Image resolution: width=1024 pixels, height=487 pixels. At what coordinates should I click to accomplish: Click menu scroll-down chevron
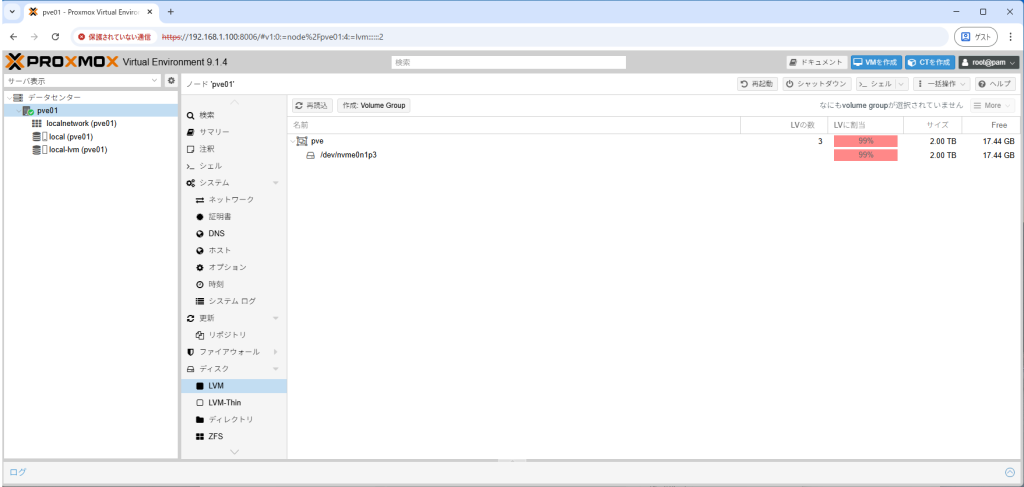[234, 452]
